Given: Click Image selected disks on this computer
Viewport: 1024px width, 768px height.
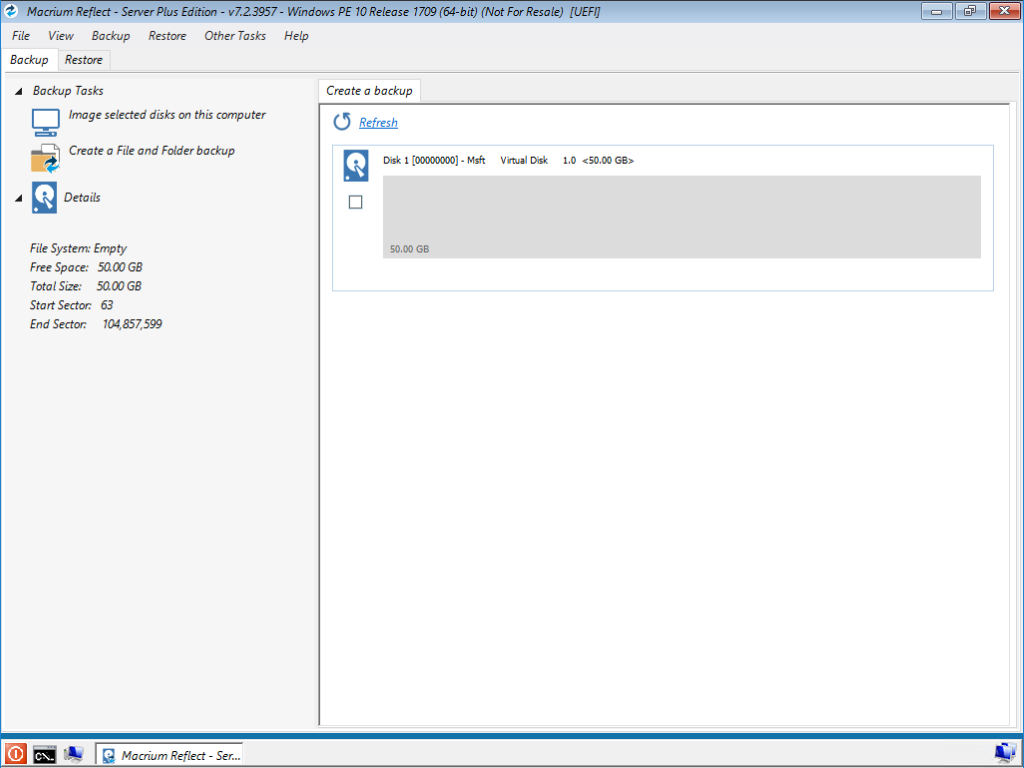Looking at the screenshot, I should pos(167,115).
